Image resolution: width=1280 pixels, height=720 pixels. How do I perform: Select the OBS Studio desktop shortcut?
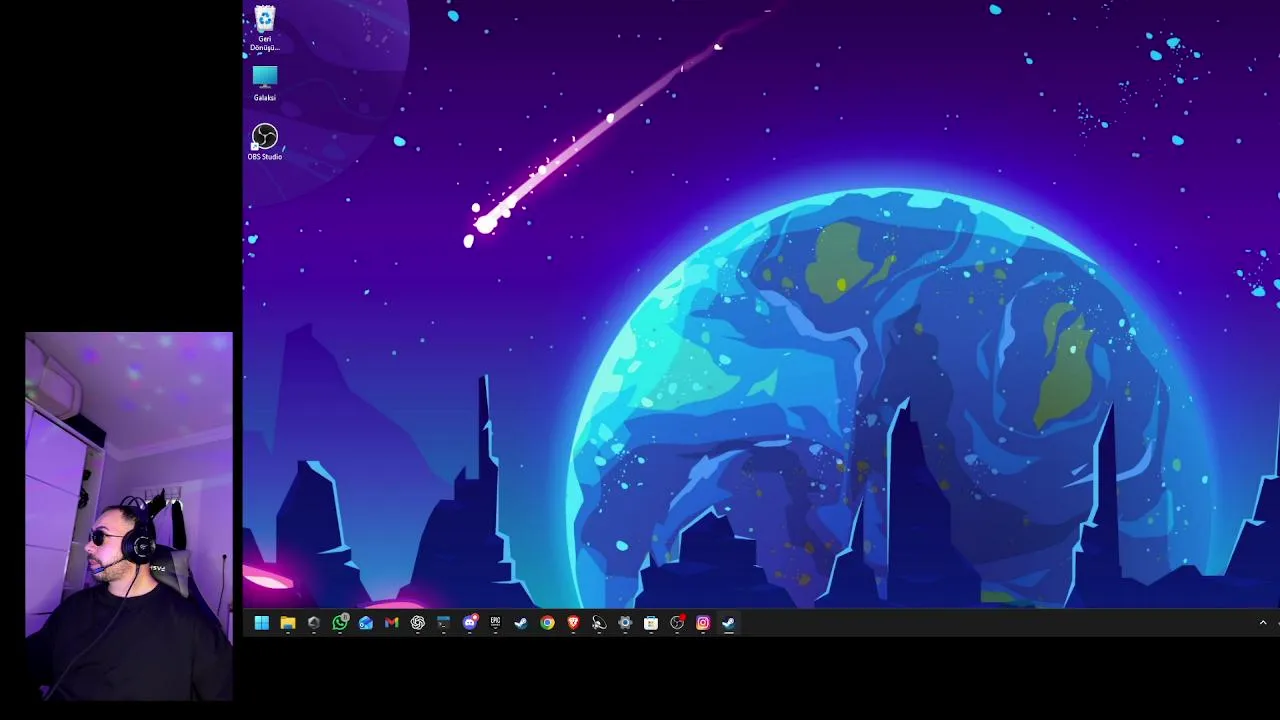point(265,142)
